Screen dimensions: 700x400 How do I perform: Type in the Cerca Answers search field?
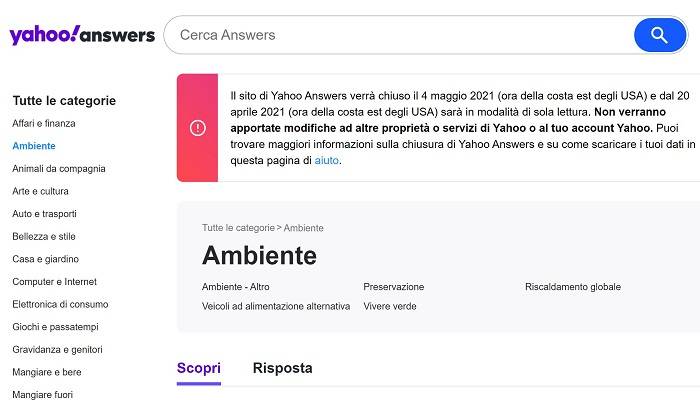click(400, 35)
